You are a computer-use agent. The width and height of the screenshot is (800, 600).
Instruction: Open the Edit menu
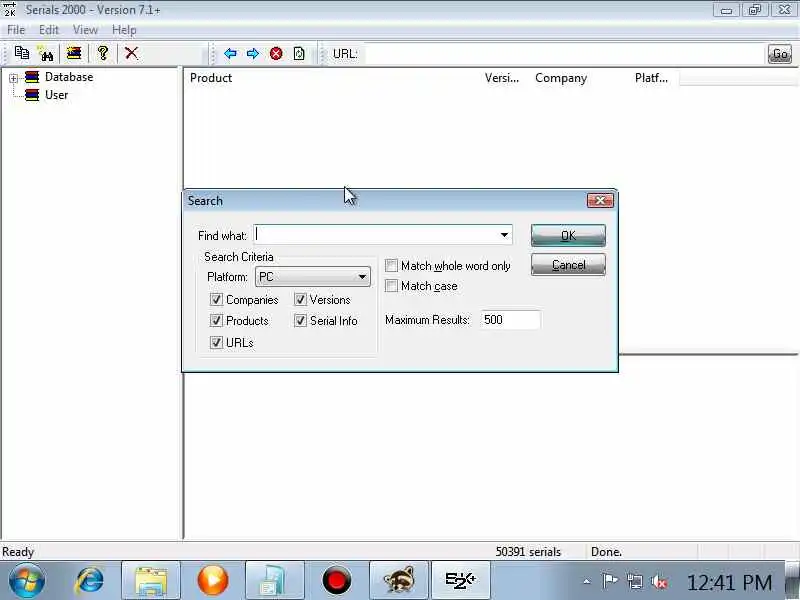pos(49,30)
